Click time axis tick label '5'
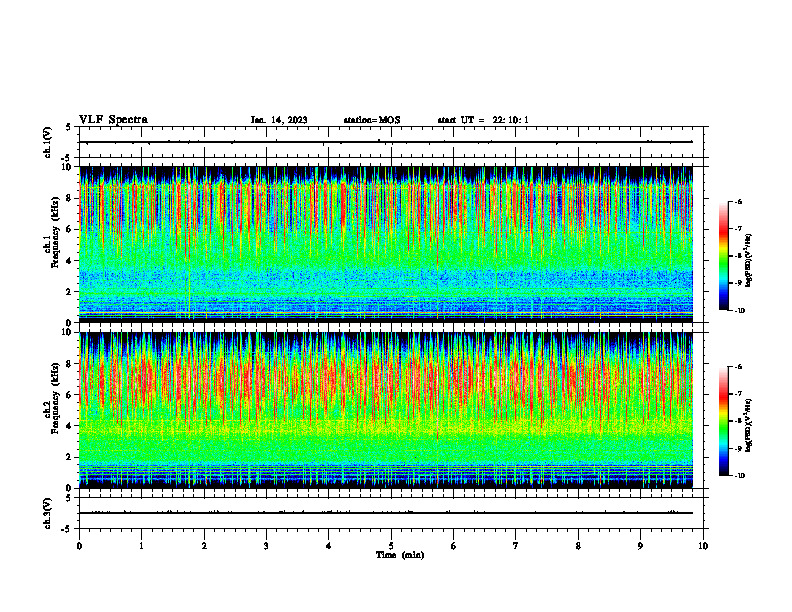The height and width of the screenshot is (612, 792). pyautogui.click(x=391, y=546)
